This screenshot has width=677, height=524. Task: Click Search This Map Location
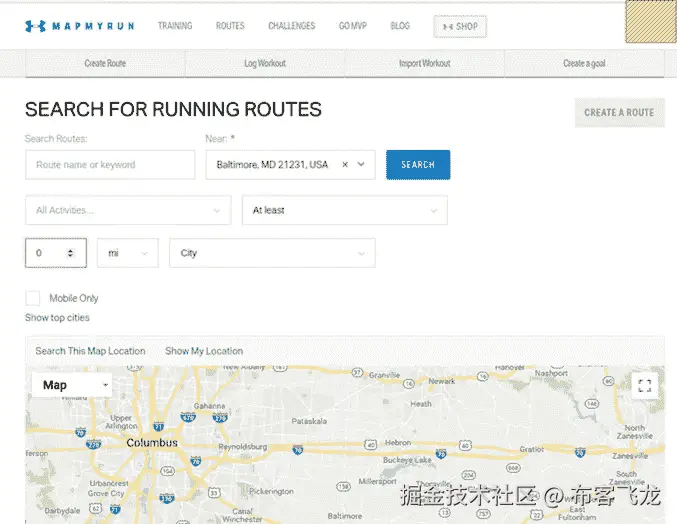(x=90, y=351)
